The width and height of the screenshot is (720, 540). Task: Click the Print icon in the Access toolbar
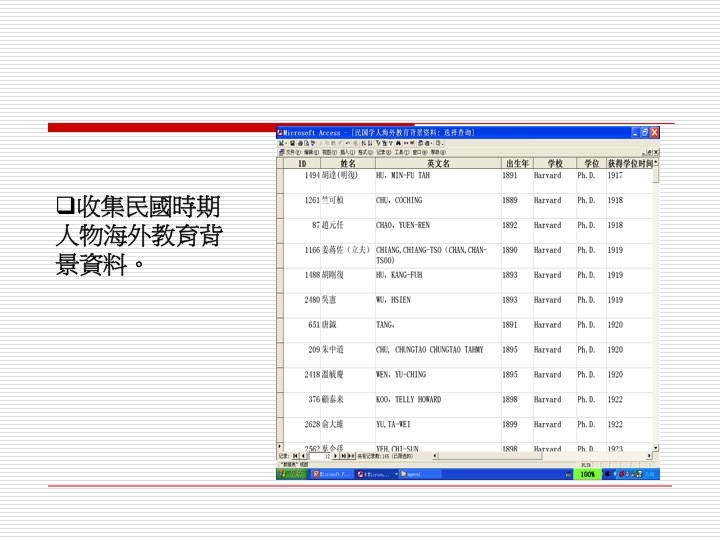(x=300, y=143)
